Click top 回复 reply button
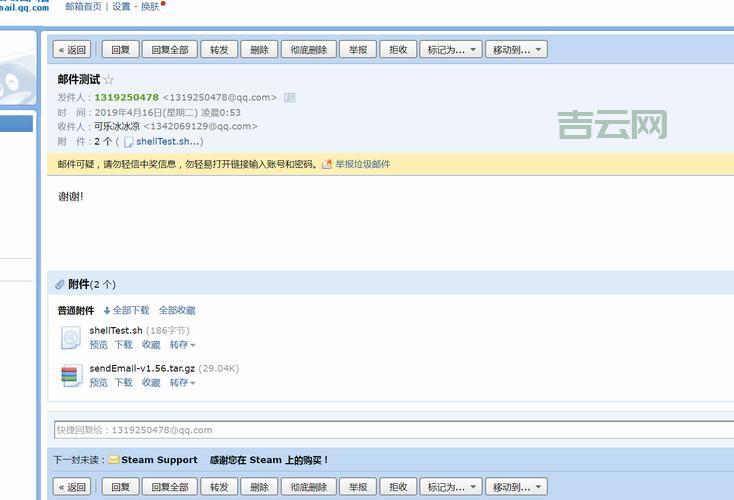 (120, 50)
